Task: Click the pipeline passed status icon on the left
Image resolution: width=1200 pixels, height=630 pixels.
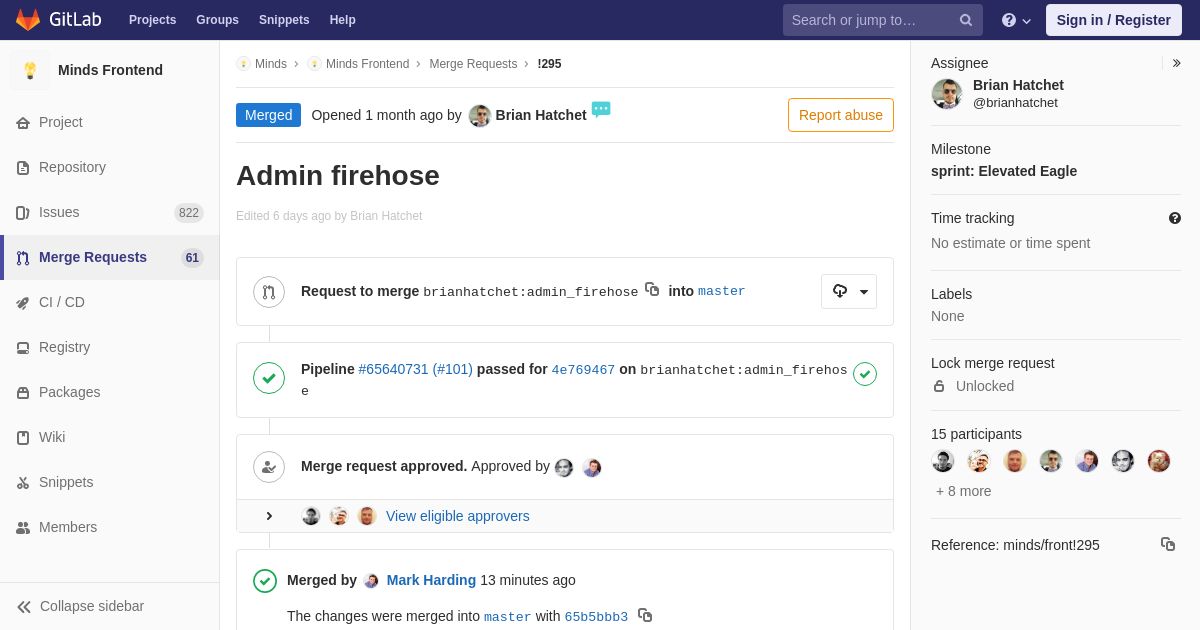Action: tap(269, 378)
